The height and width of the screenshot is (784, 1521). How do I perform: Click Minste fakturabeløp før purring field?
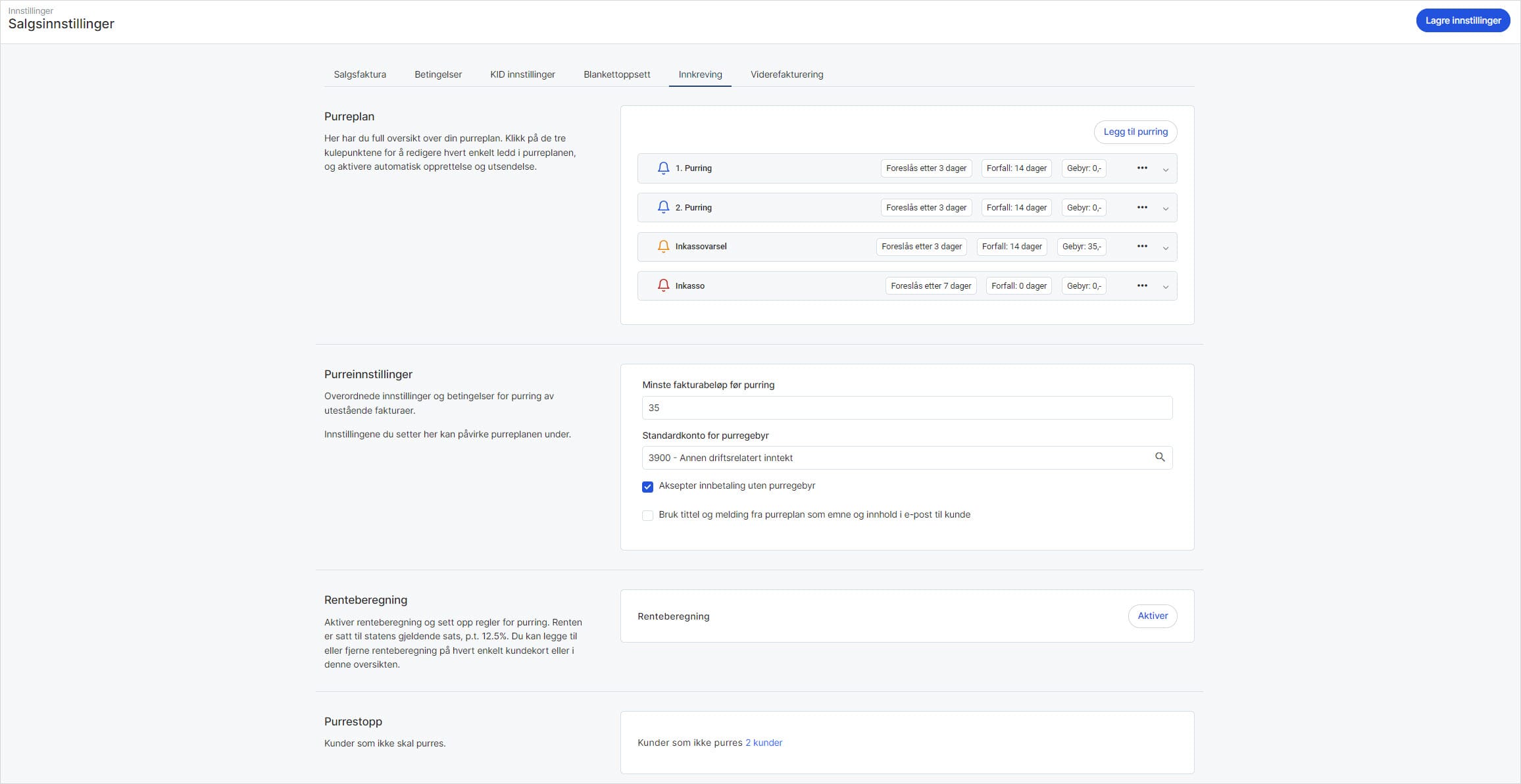(907, 408)
